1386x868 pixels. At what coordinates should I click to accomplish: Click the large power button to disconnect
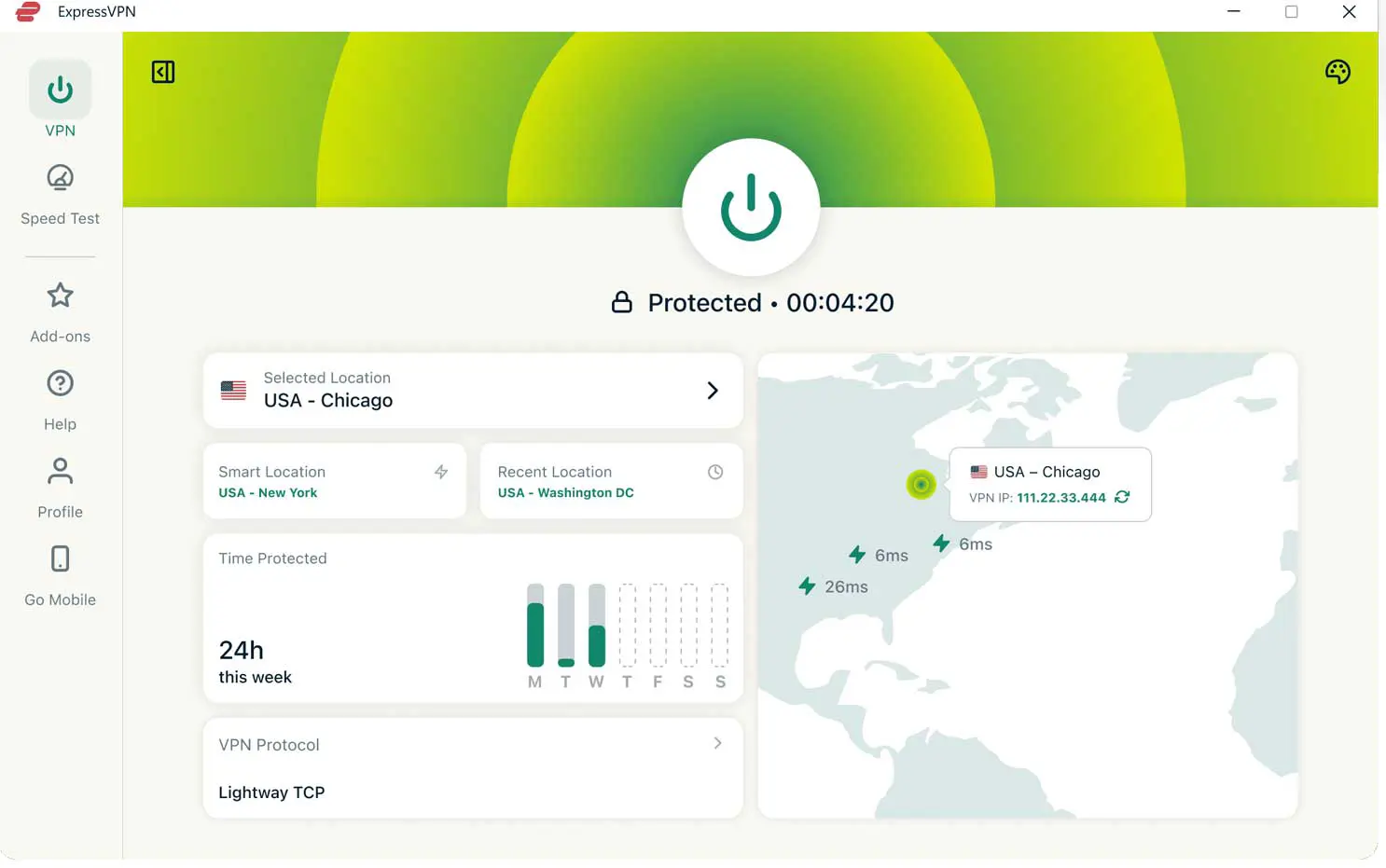751,207
